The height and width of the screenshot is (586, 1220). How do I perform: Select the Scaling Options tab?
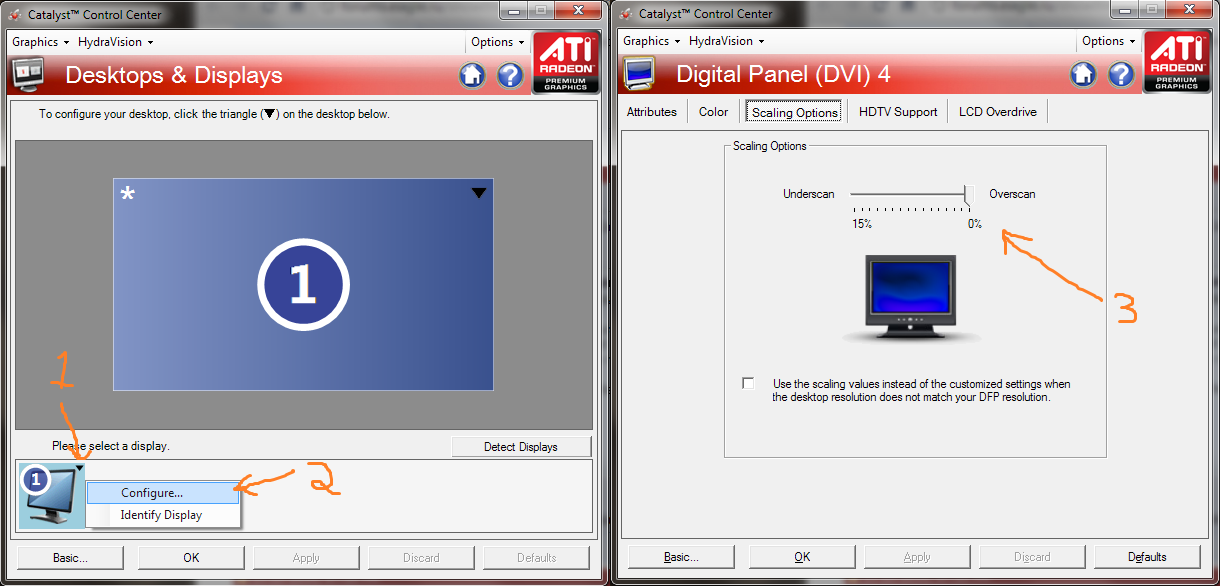pyautogui.click(x=795, y=112)
